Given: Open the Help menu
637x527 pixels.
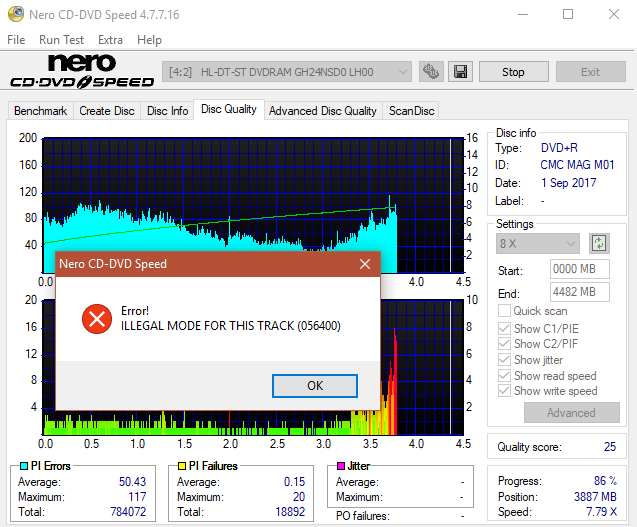Looking at the screenshot, I should point(149,40).
